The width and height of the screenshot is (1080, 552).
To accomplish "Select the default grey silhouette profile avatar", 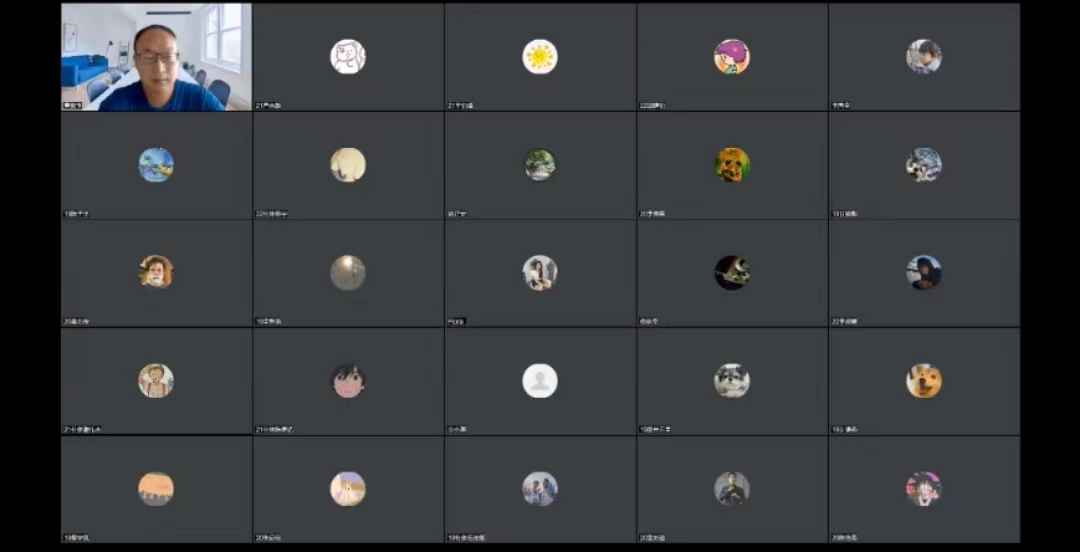I will pos(540,380).
